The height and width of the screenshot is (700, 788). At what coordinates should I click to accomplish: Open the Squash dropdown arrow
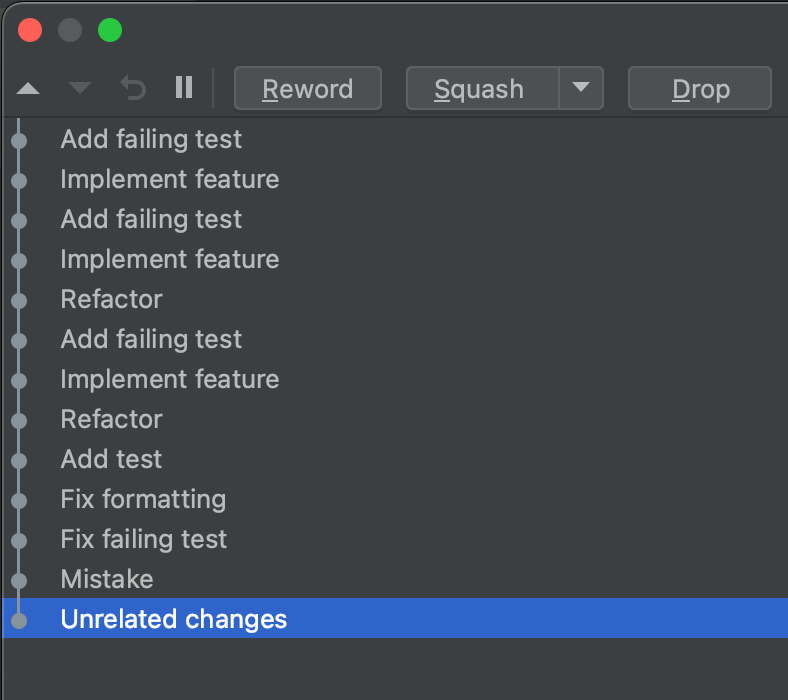click(x=581, y=88)
